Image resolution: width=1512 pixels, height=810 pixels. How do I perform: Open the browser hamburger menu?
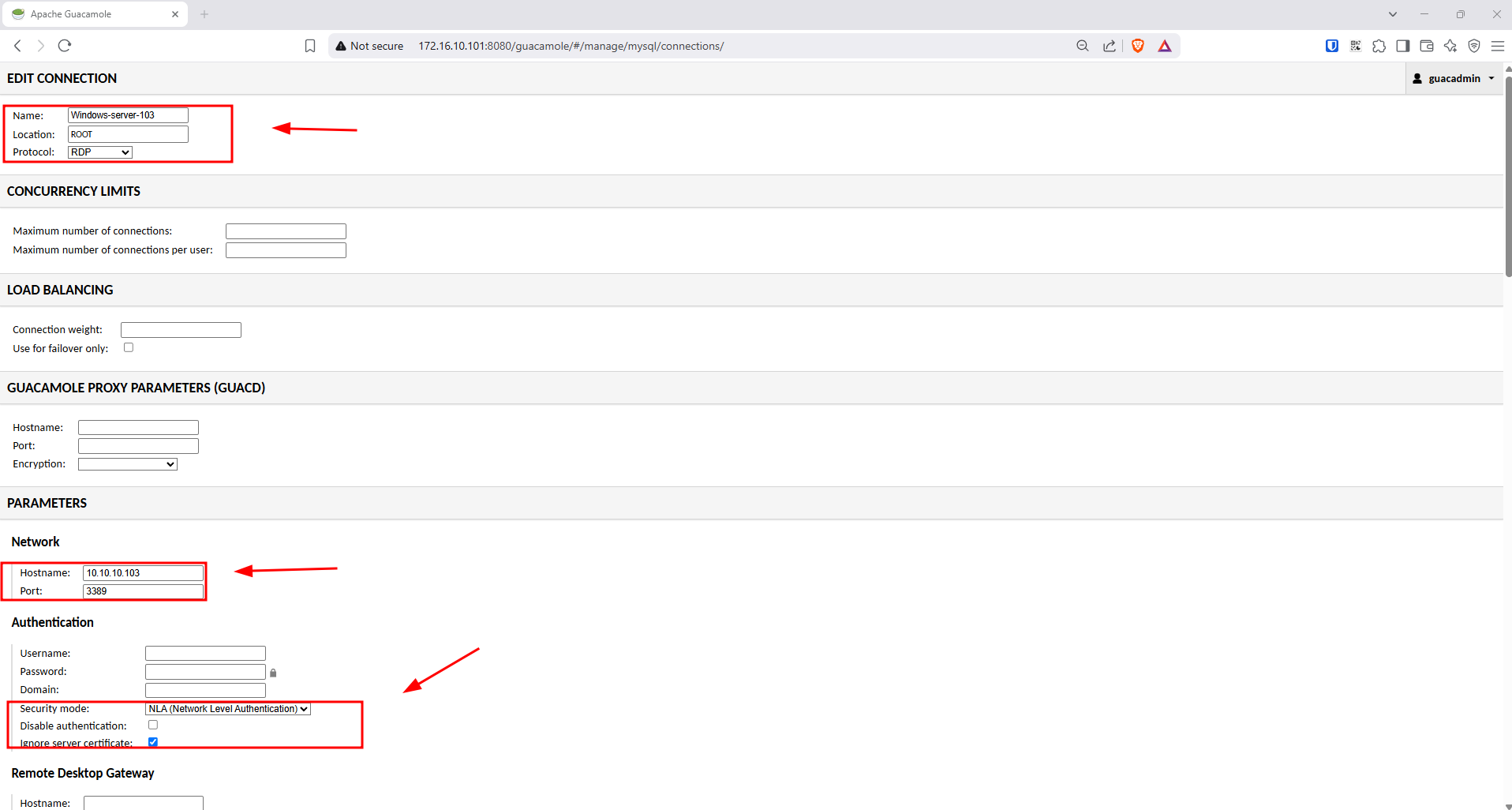1498,46
